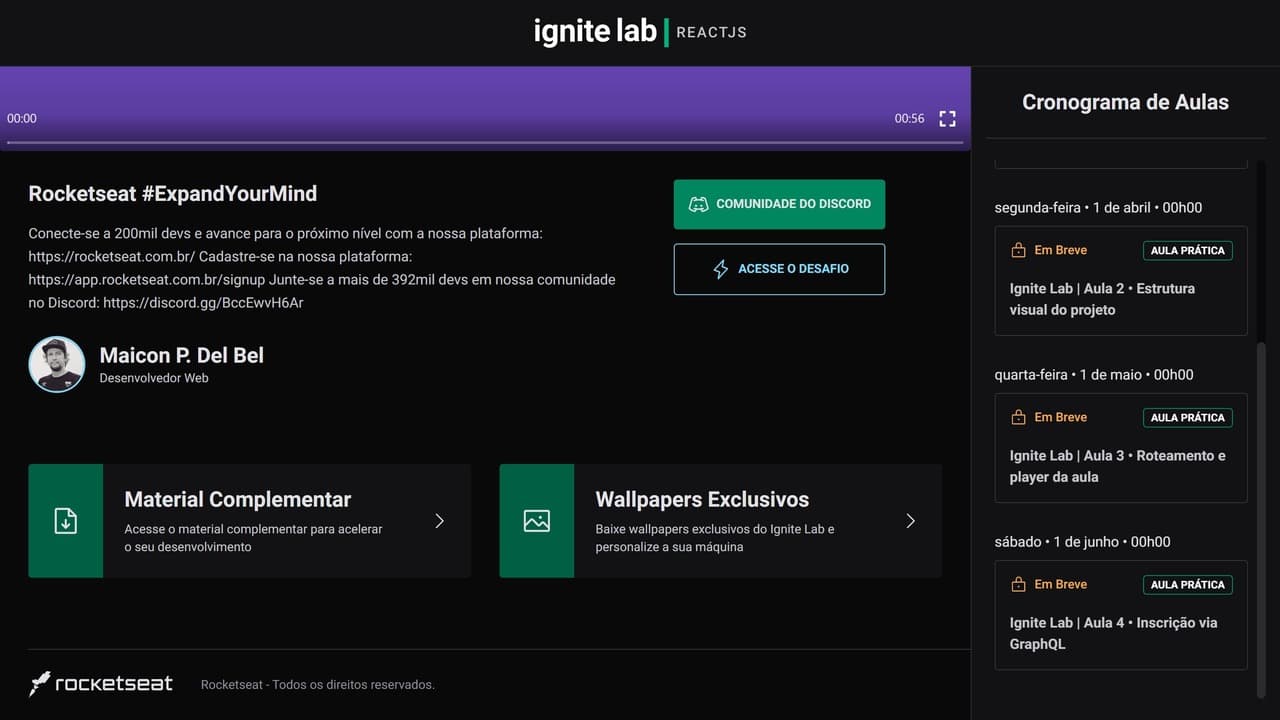Click the lightning bolt challenge icon
Screen dimensions: 1280x720
[x=720, y=269]
